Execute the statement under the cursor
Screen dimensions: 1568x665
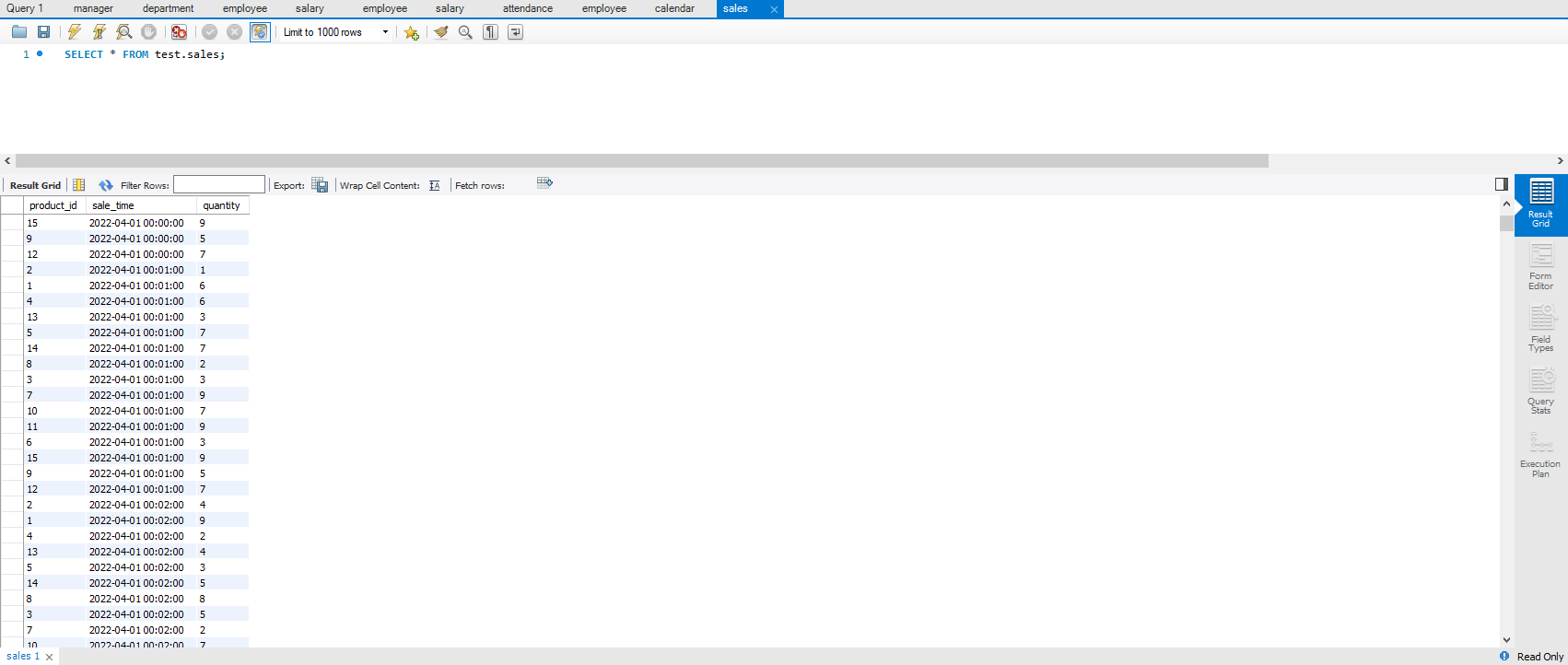pos(99,32)
